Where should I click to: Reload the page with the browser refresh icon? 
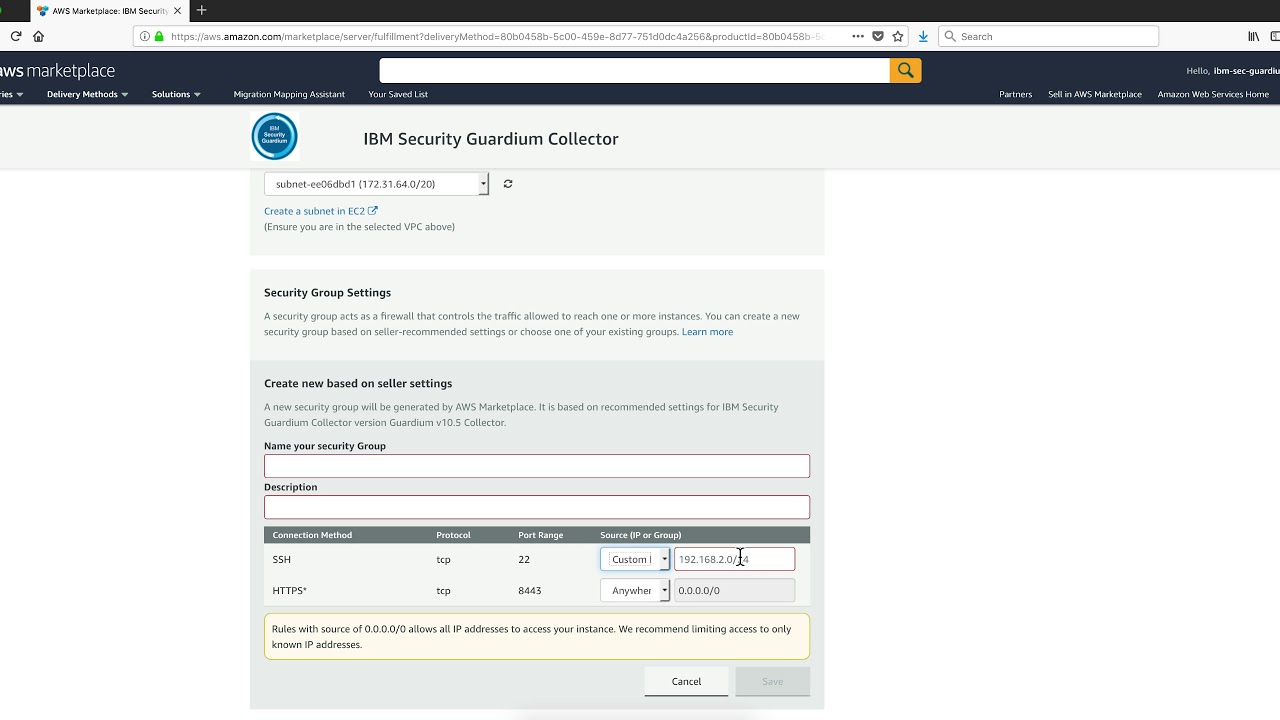click(16, 36)
